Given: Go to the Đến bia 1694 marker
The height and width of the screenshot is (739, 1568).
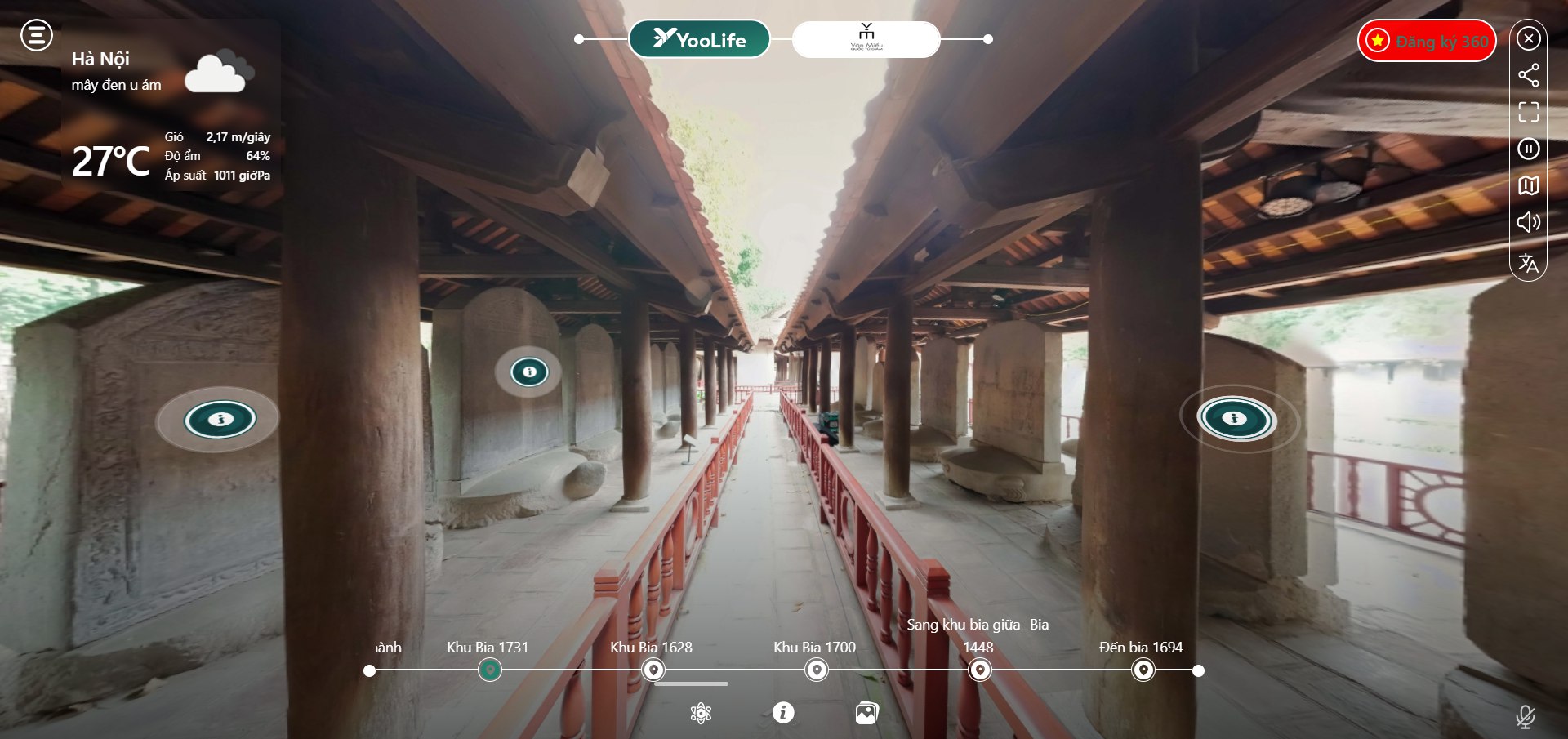Looking at the screenshot, I should pyautogui.click(x=1143, y=670).
